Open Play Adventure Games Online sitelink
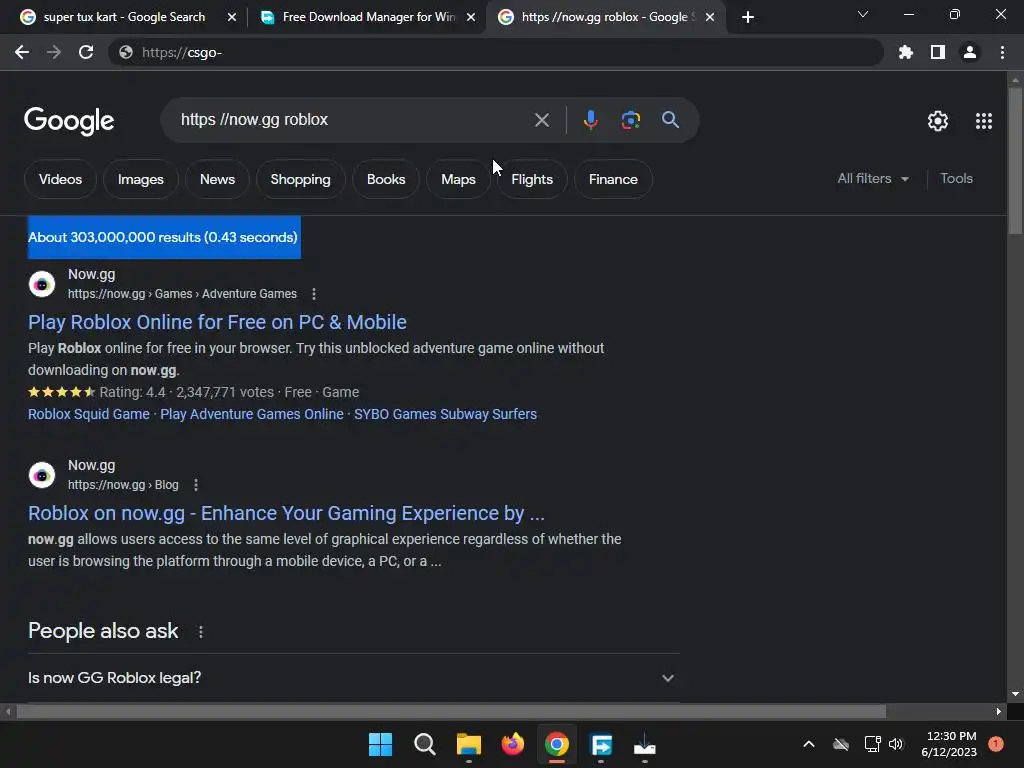Viewport: 1024px width, 768px height. coord(251,414)
